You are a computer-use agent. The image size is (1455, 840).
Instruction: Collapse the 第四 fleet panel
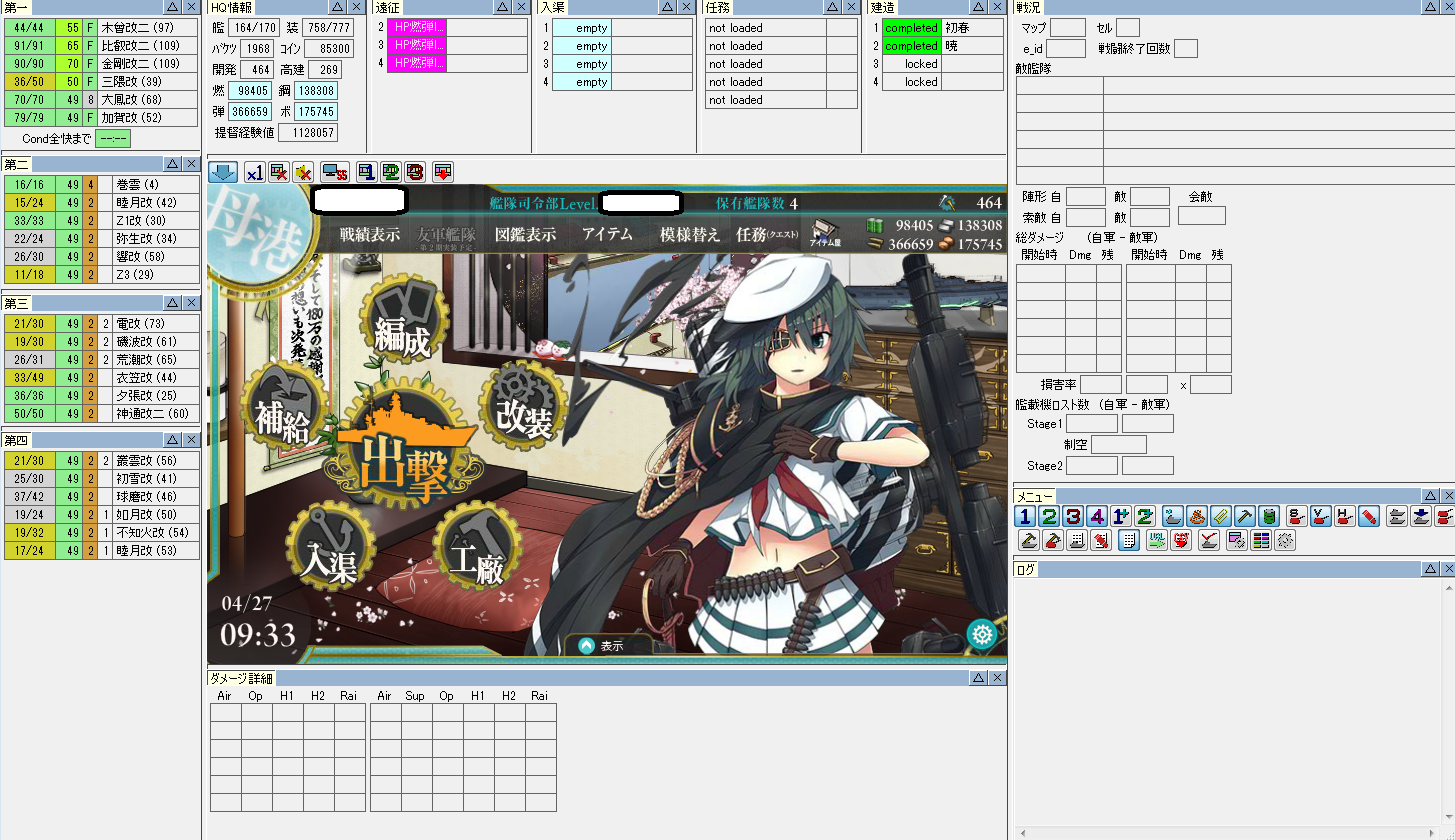coord(173,440)
